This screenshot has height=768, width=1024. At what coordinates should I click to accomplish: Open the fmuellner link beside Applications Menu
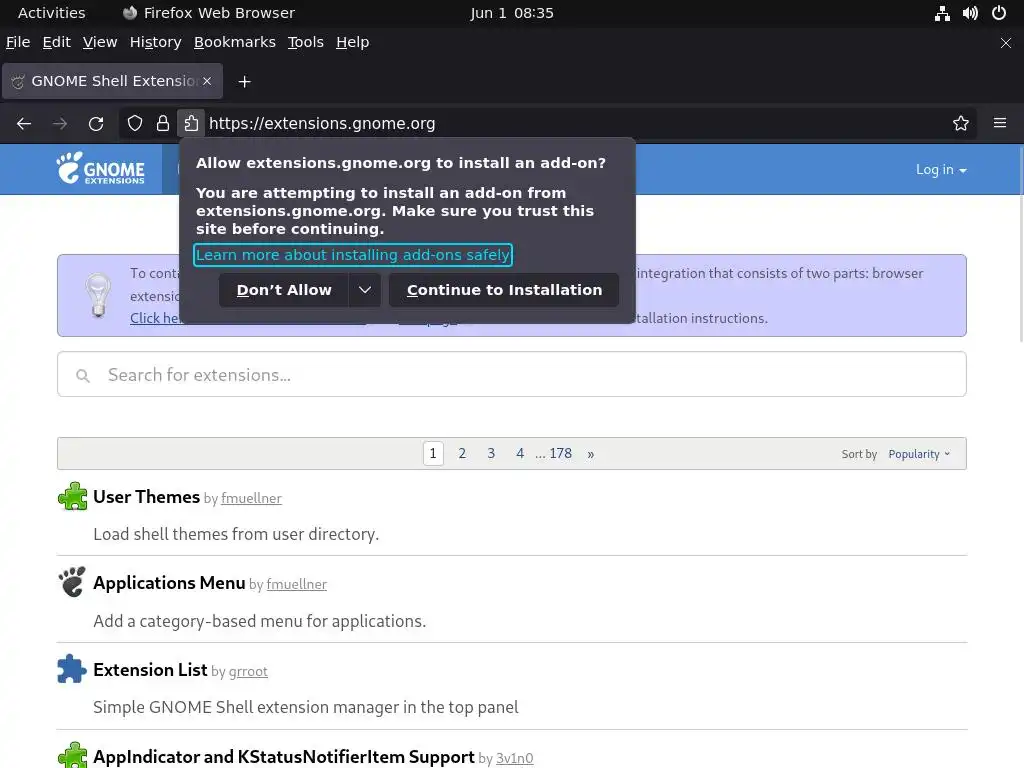point(296,584)
